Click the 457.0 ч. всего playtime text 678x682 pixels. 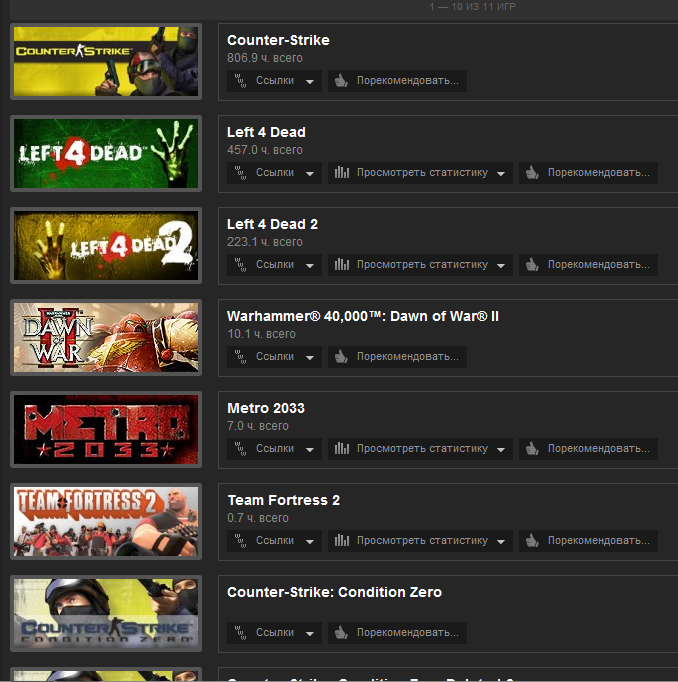pos(265,150)
